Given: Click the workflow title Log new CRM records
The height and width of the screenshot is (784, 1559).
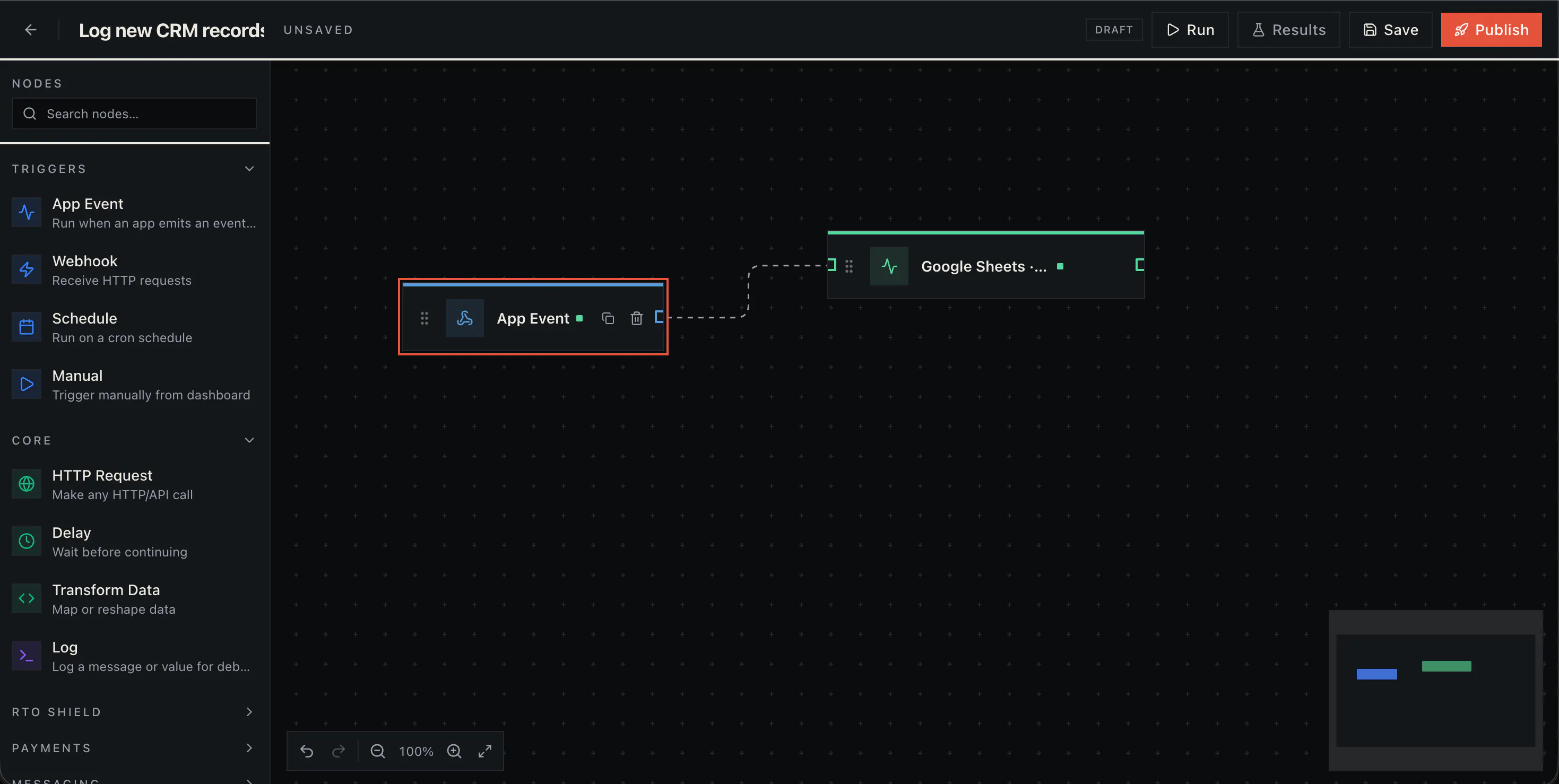Looking at the screenshot, I should [171, 30].
